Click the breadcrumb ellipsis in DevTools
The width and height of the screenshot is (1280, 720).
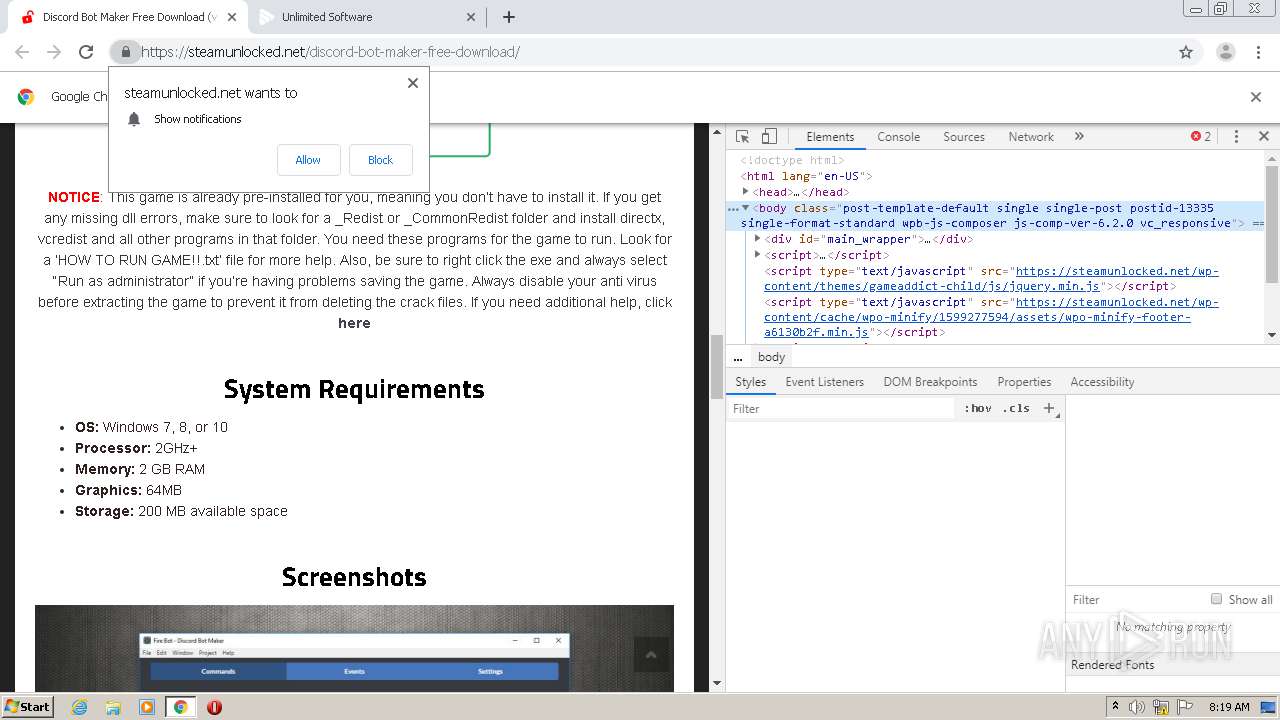[x=738, y=357]
